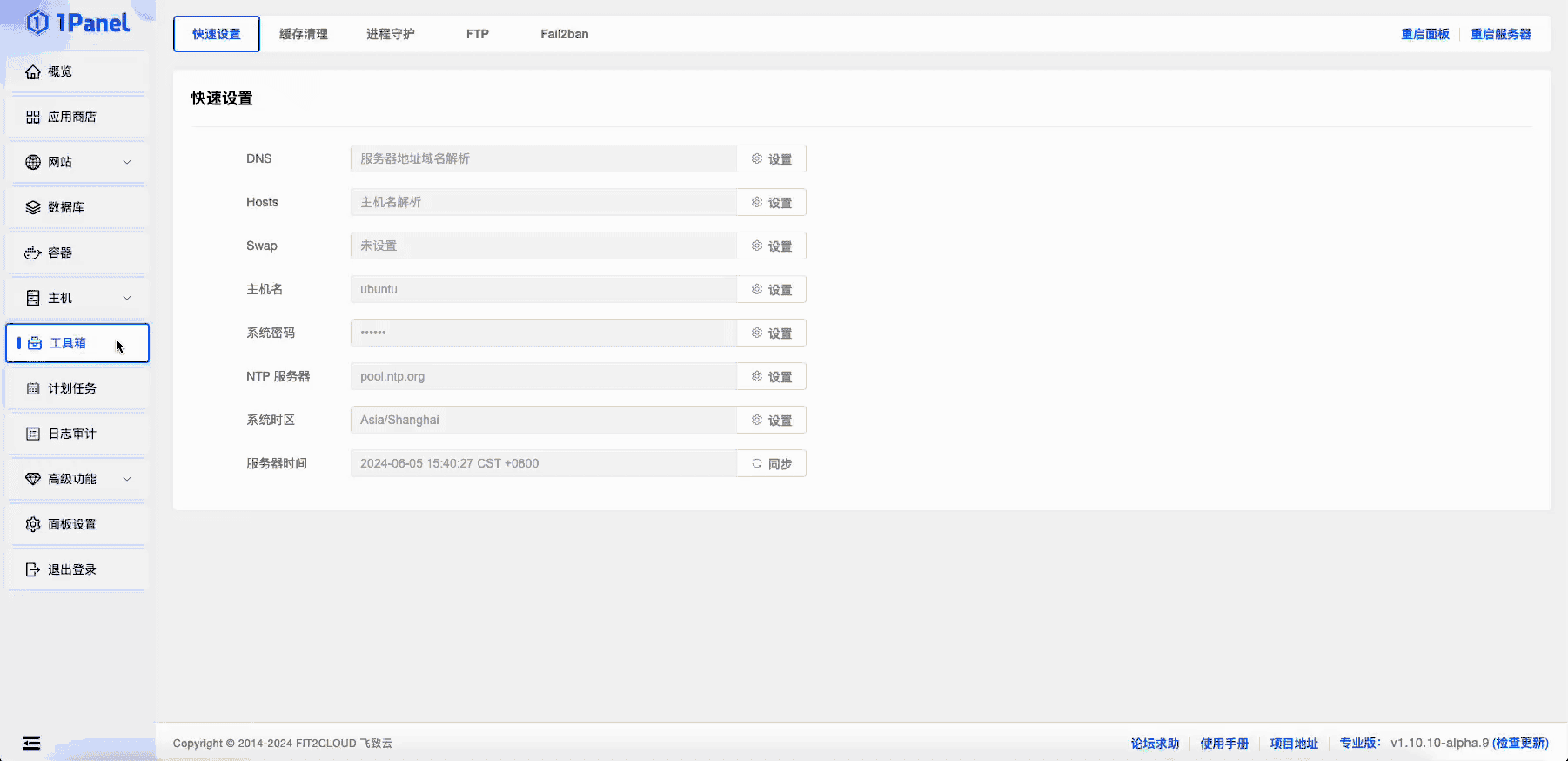Click gear icon in Hosts row
Viewport: 1568px width, 761px height.
(757, 202)
